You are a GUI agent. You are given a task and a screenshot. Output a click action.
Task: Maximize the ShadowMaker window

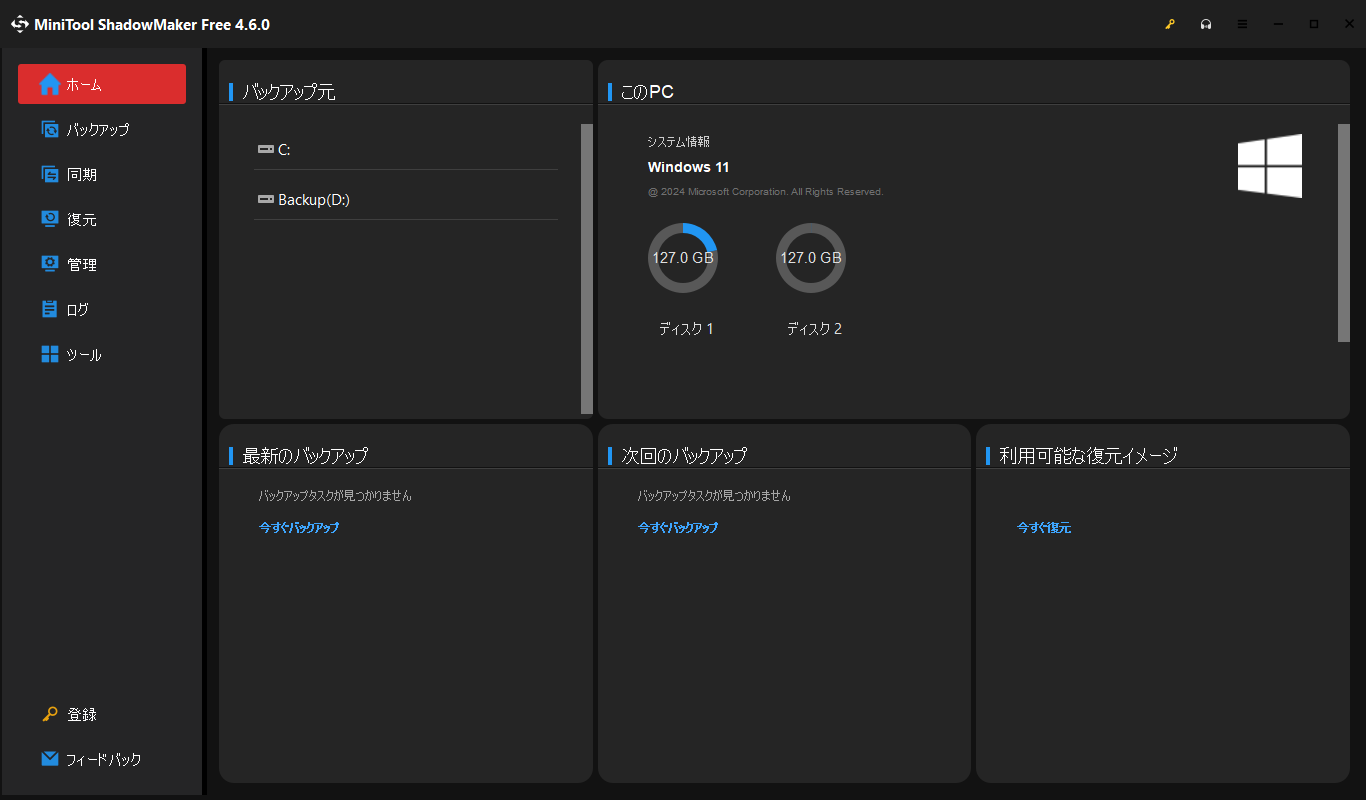pos(1314,24)
